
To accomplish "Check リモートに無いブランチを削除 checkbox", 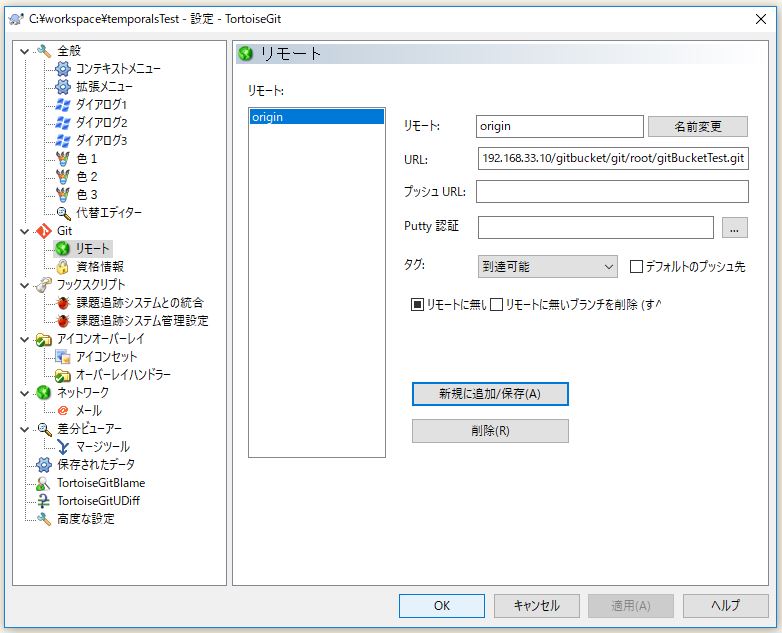I will pyautogui.click(x=496, y=304).
